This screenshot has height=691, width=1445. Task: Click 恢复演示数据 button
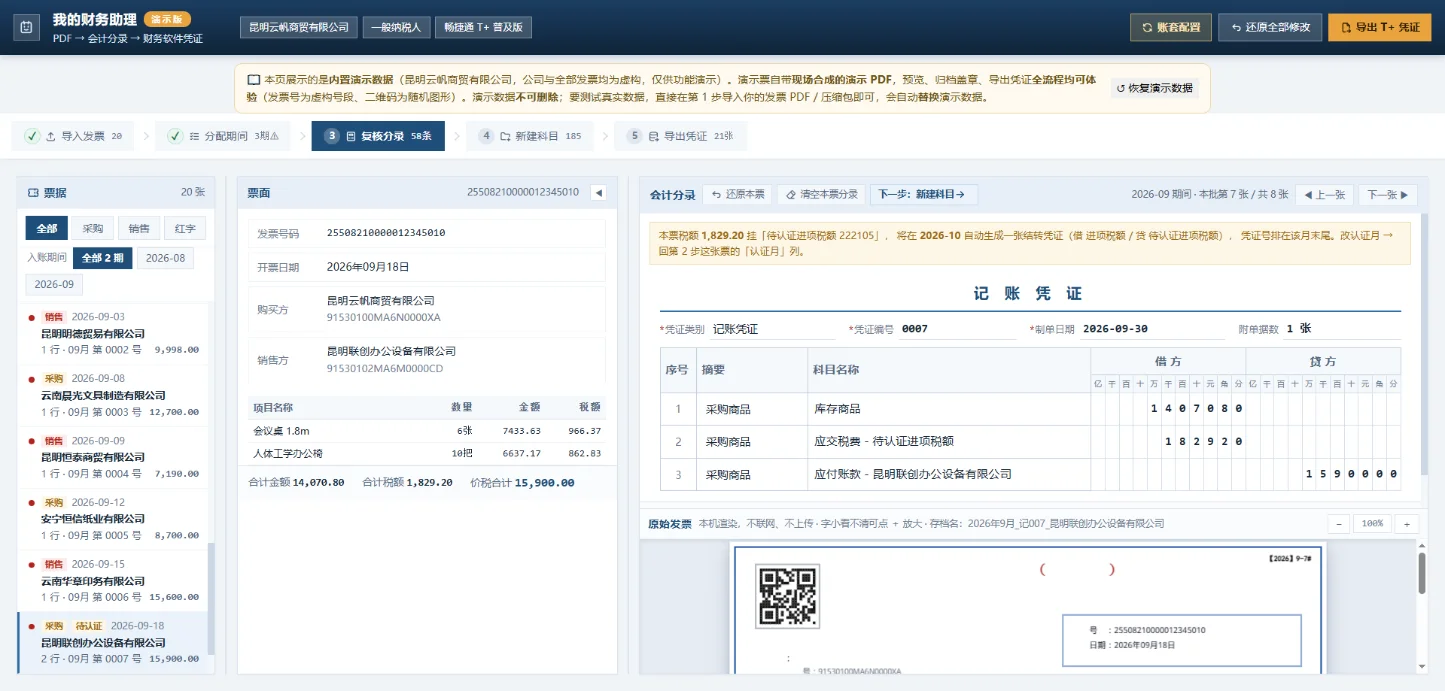1154,88
